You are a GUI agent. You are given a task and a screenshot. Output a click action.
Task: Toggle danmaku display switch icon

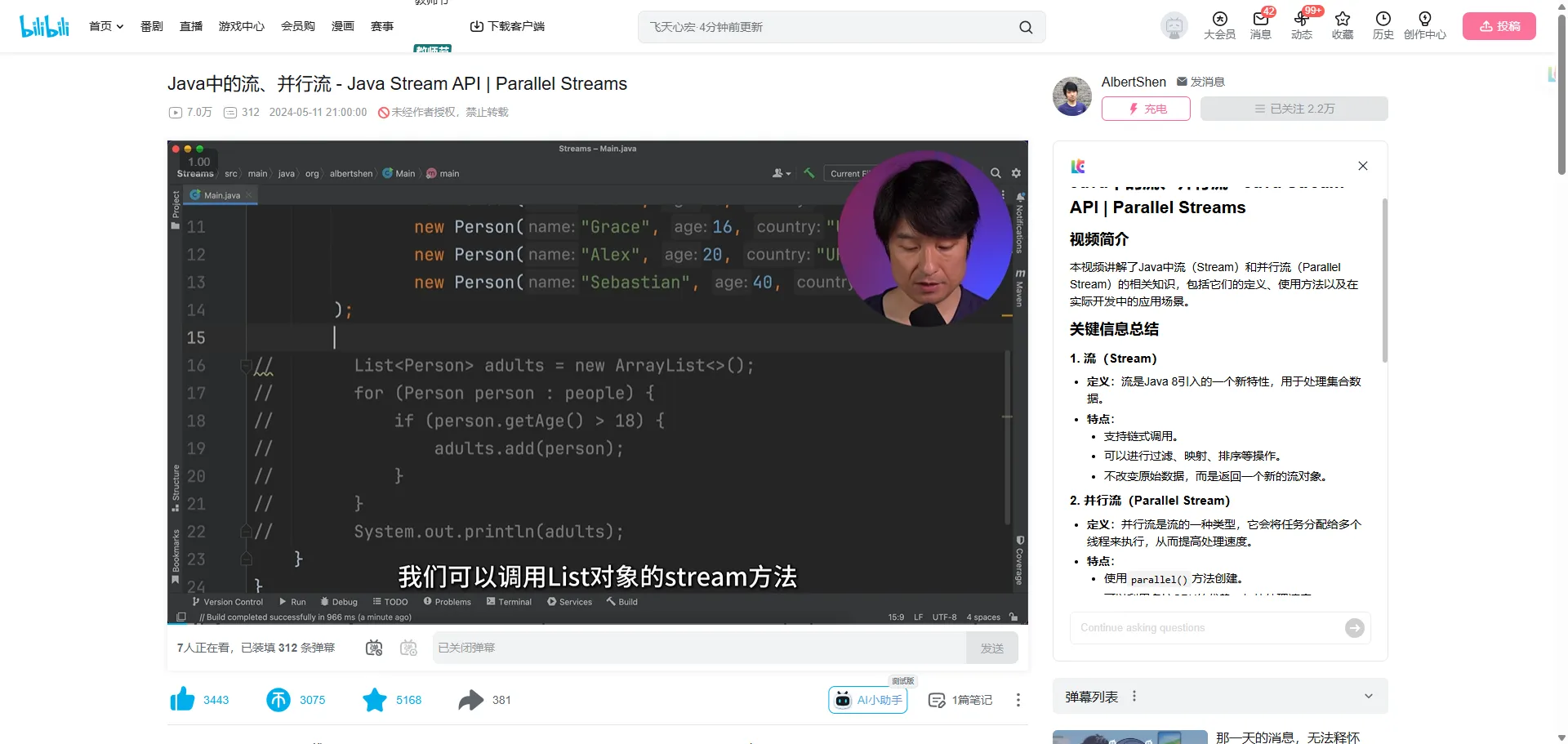click(374, 648)
